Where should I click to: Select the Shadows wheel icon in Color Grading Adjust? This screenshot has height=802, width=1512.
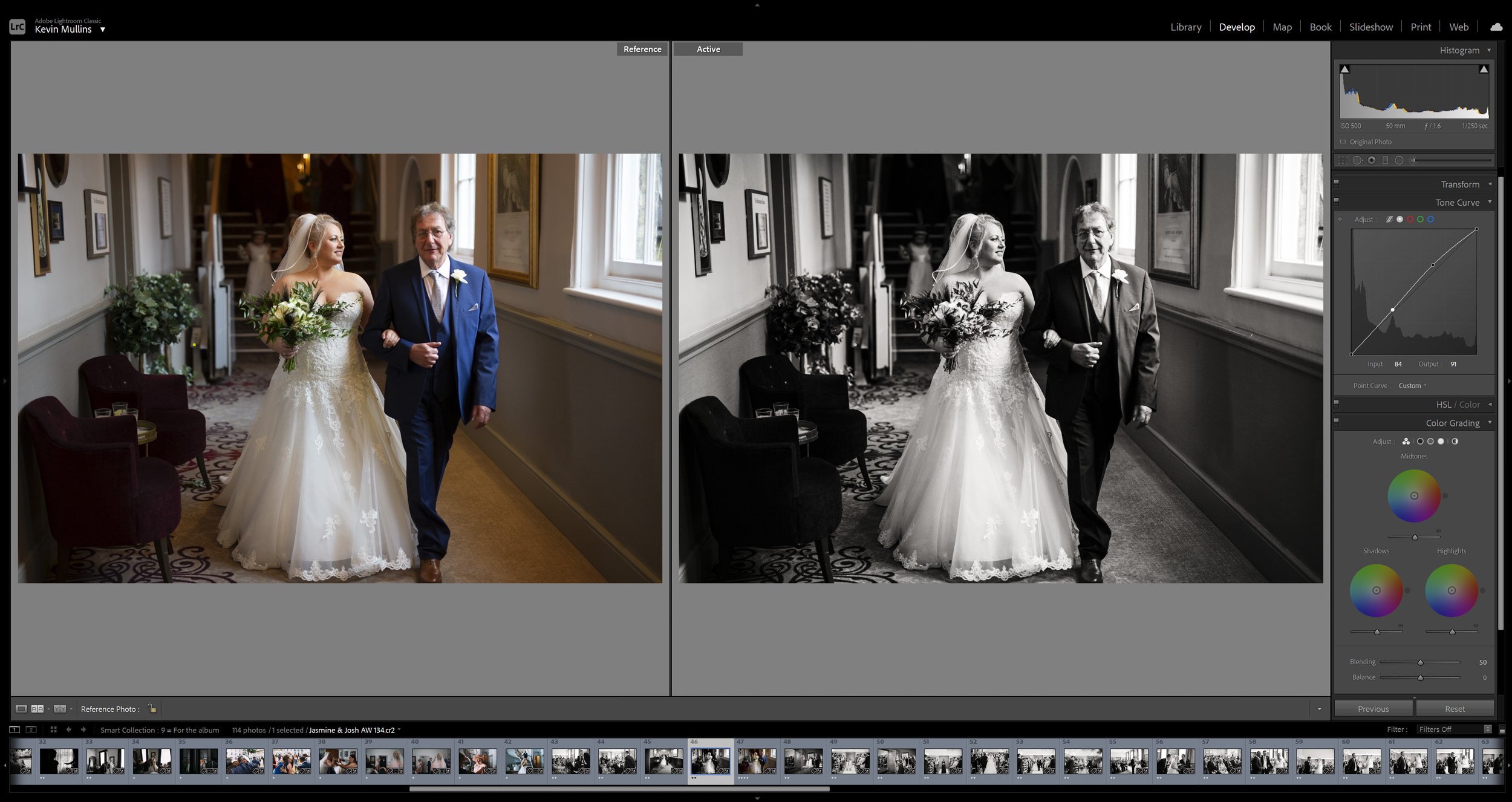coord(1419,442)
